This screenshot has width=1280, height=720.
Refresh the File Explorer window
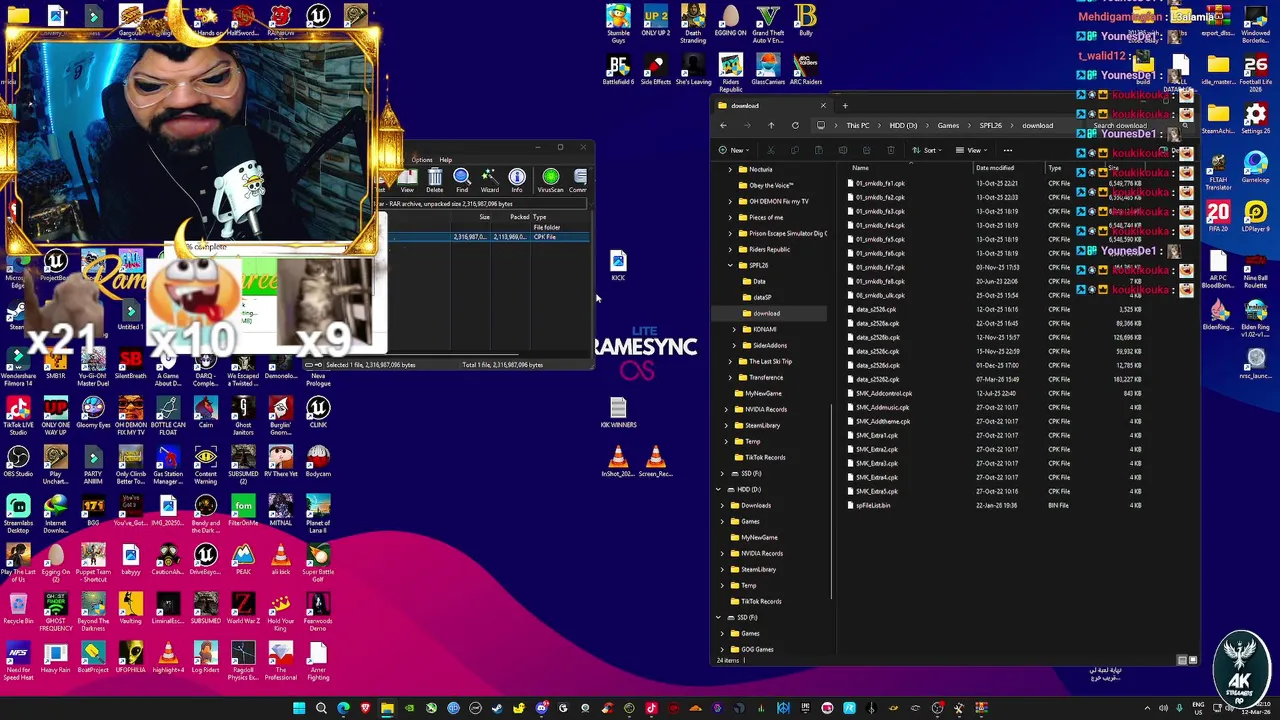click(x=795, y=126)
